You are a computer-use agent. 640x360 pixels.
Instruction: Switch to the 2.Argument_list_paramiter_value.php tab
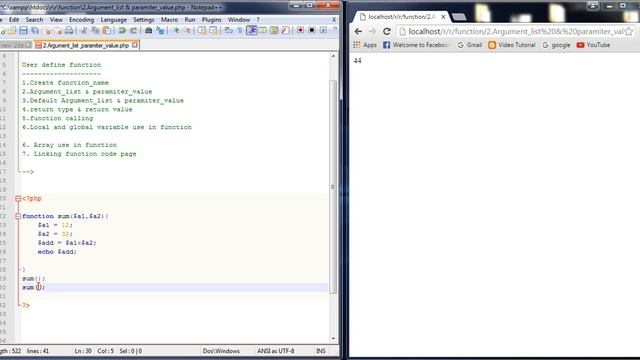86,45
